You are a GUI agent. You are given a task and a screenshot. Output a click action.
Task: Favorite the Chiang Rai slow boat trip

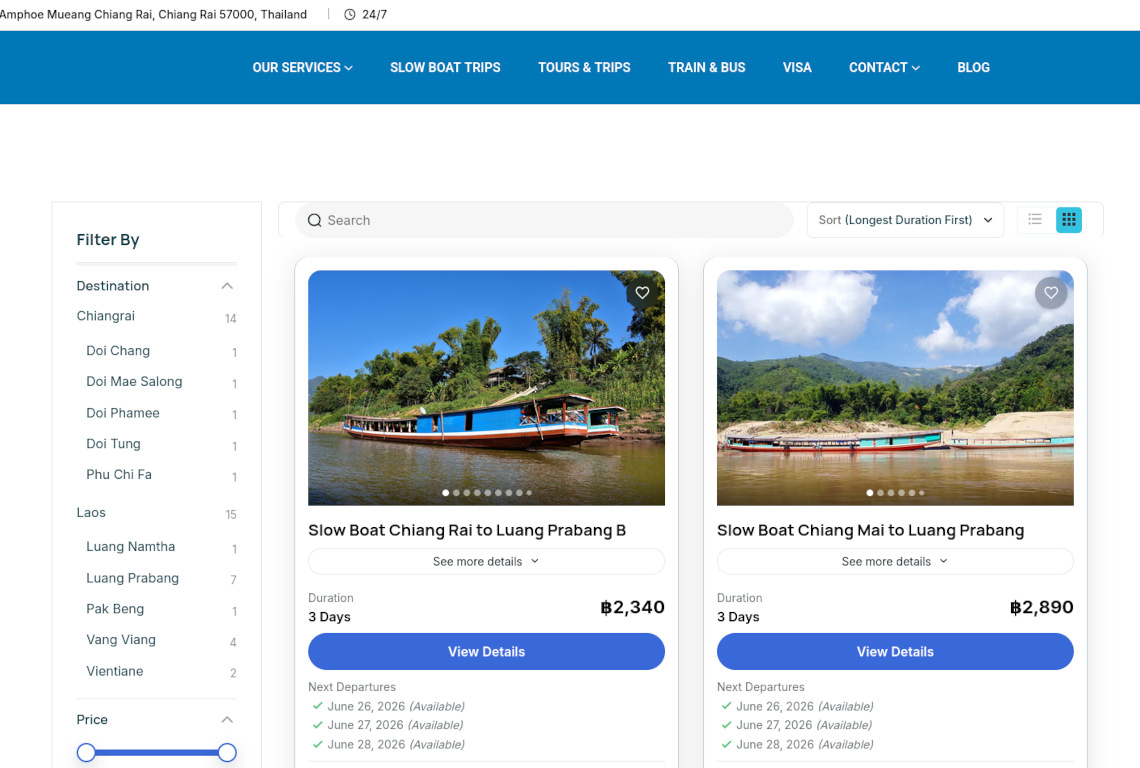tap(642, 292)
